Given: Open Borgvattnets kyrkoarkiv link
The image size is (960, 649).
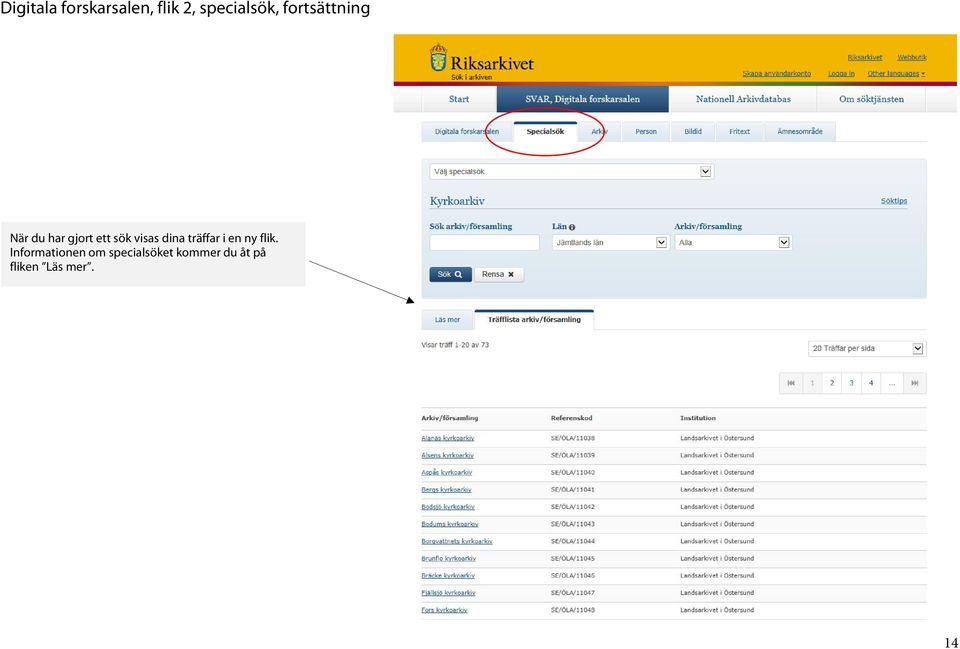Looking at the screenshot, I should (x=457, y=541).
